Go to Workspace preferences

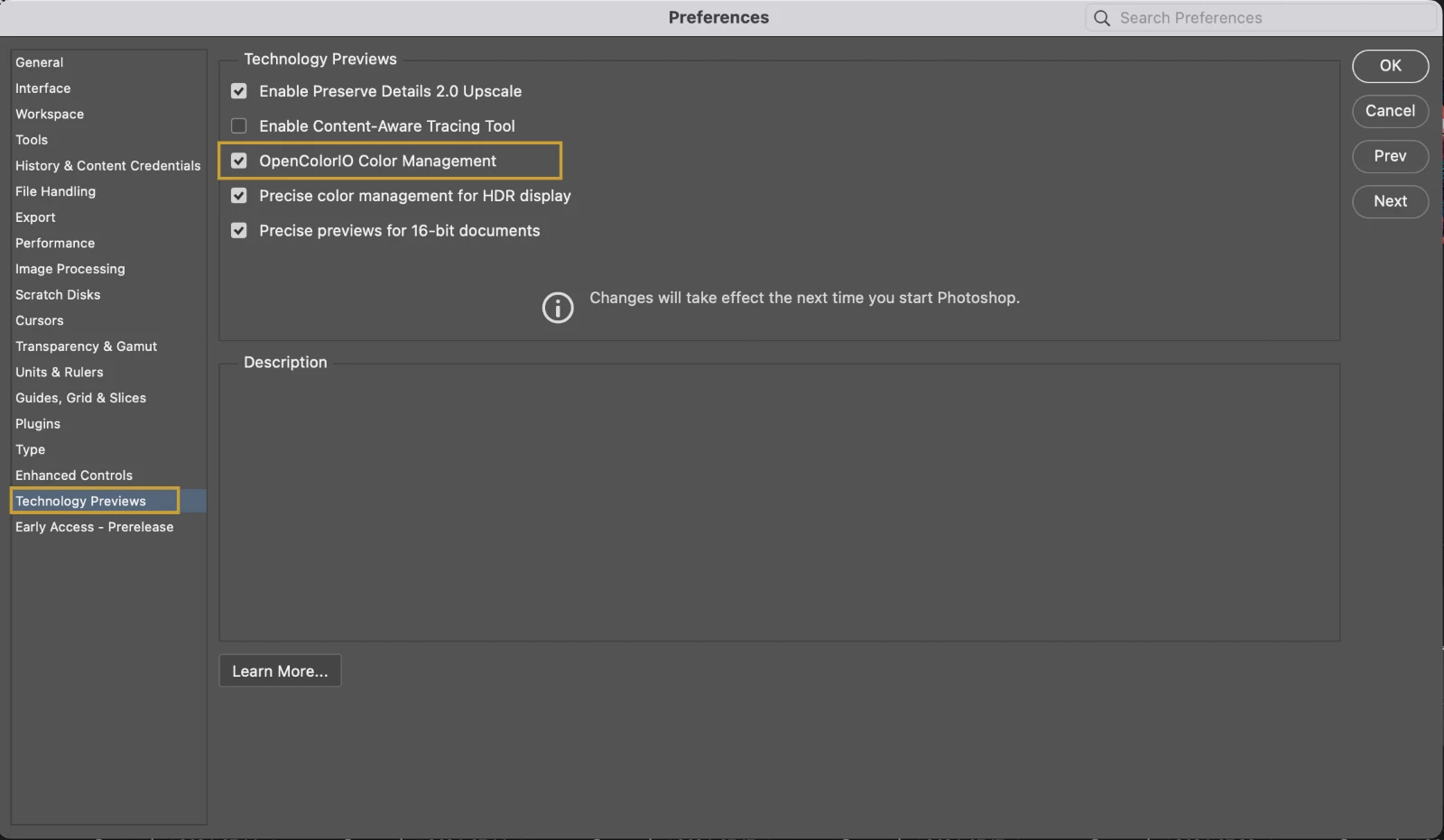coord(50,114)
